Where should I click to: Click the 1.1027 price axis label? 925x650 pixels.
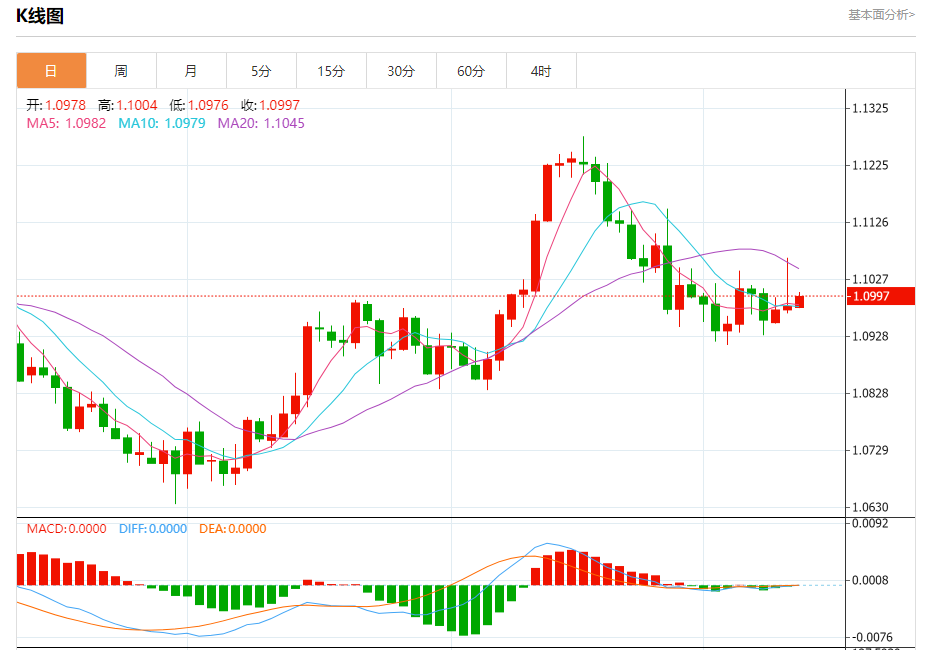[870, 279]
